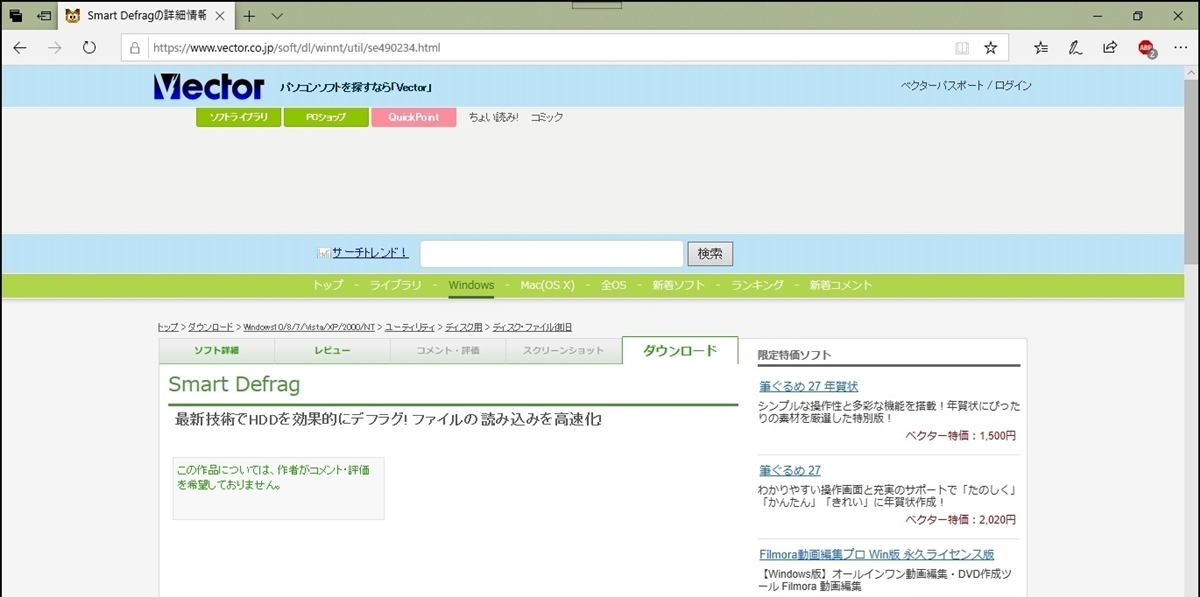Select 新着ソフト in nav bar
1200x597 pixels.
tap(679, 285)
